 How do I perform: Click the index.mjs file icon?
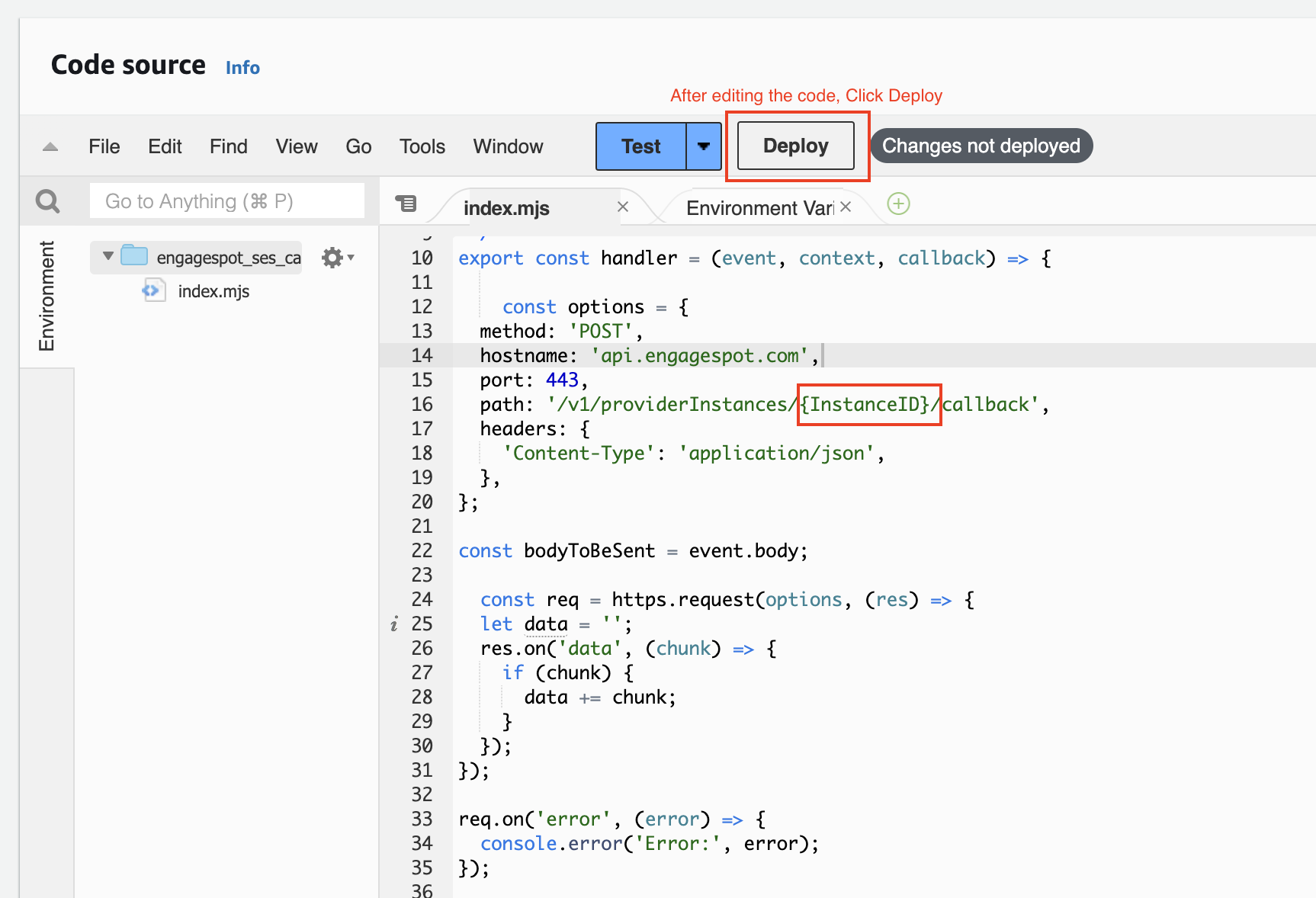[154, 290]
